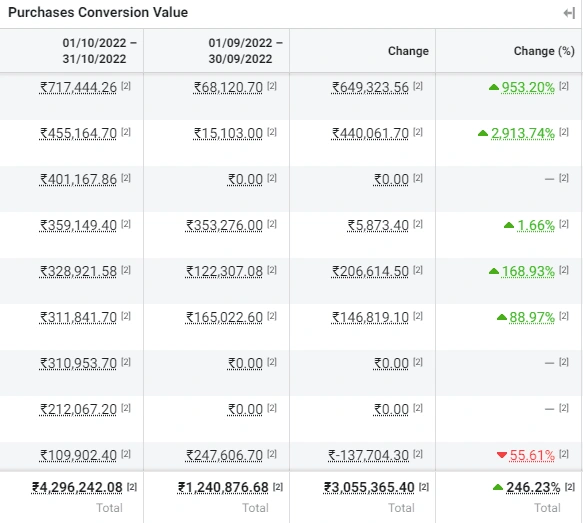Click the 88.97% change value
Screen dimensions: 583x523
tap(532, 317)
